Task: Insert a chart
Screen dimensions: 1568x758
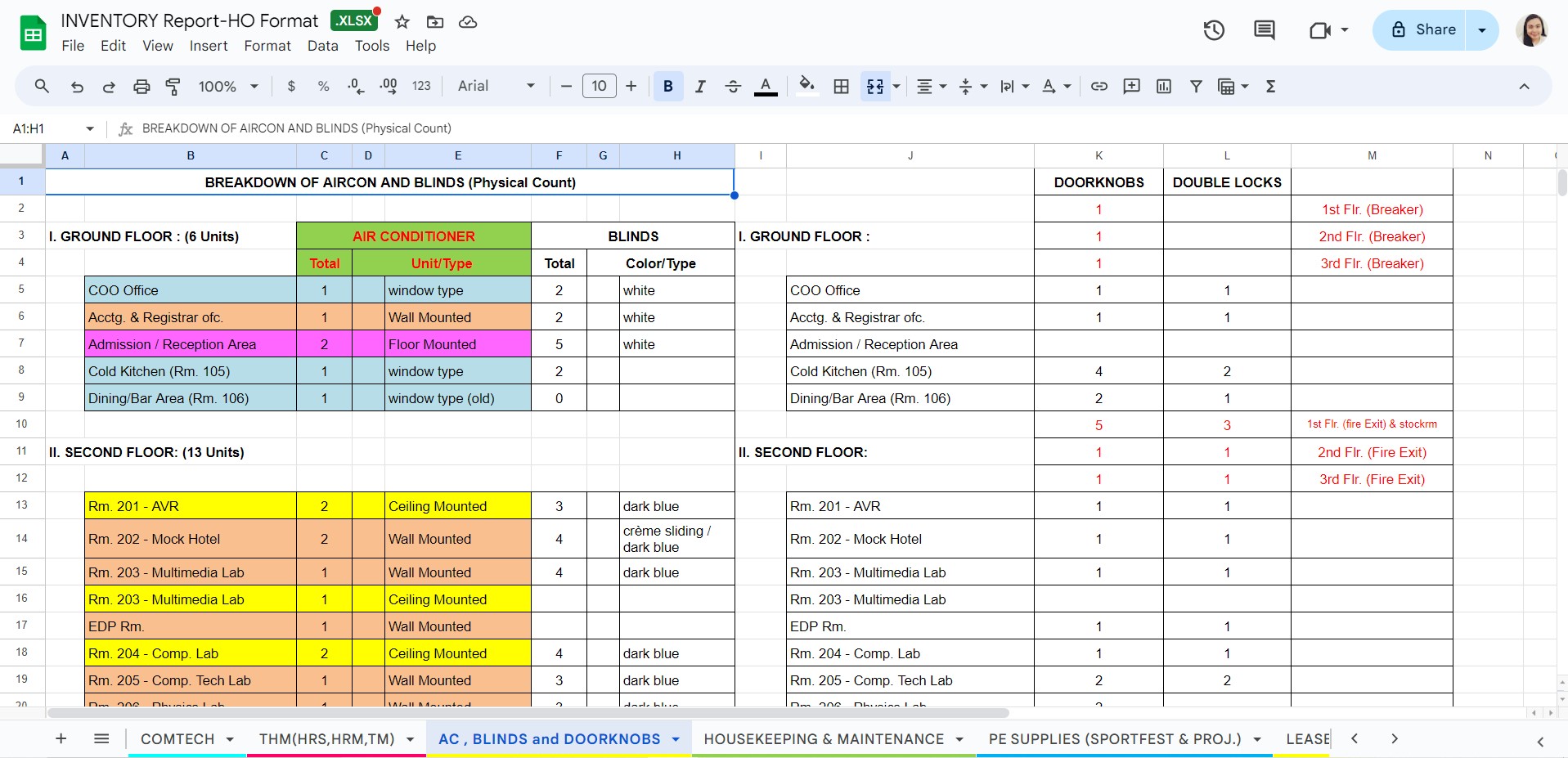Action: (x=1164, y=86)
